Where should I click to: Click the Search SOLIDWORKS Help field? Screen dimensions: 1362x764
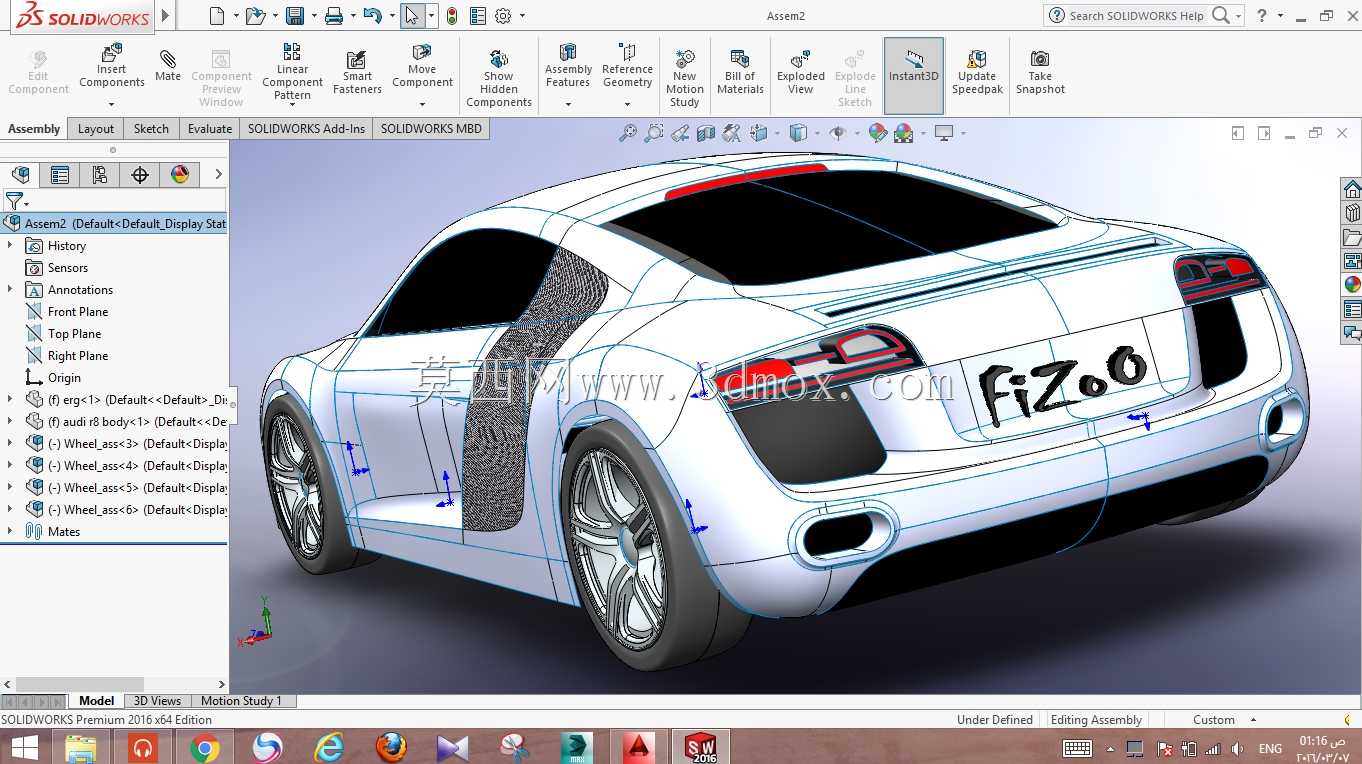coord(1136,16)
